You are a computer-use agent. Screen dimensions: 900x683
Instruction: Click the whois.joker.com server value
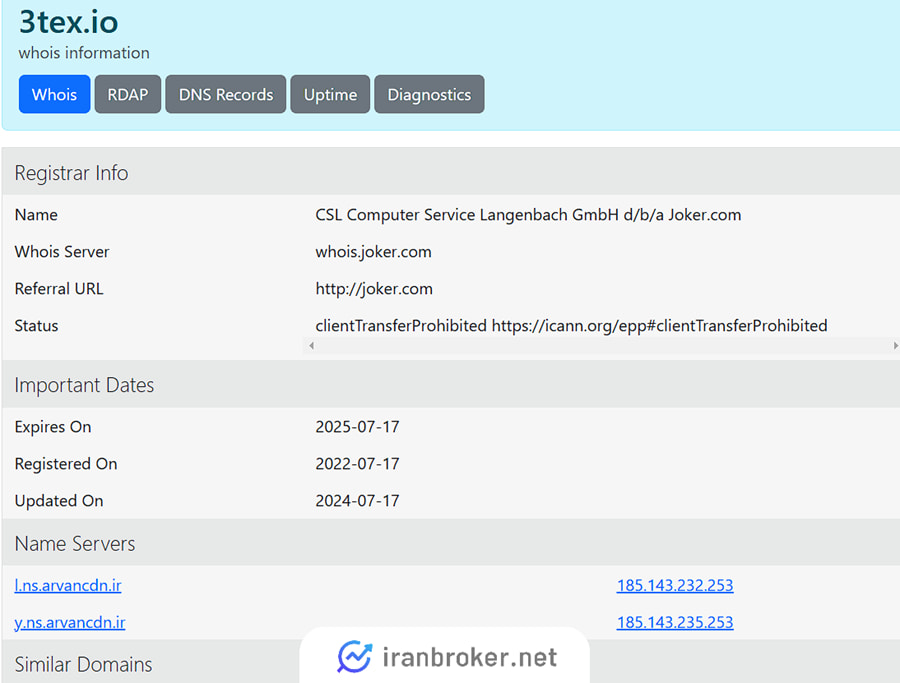(x=373, y=252)
